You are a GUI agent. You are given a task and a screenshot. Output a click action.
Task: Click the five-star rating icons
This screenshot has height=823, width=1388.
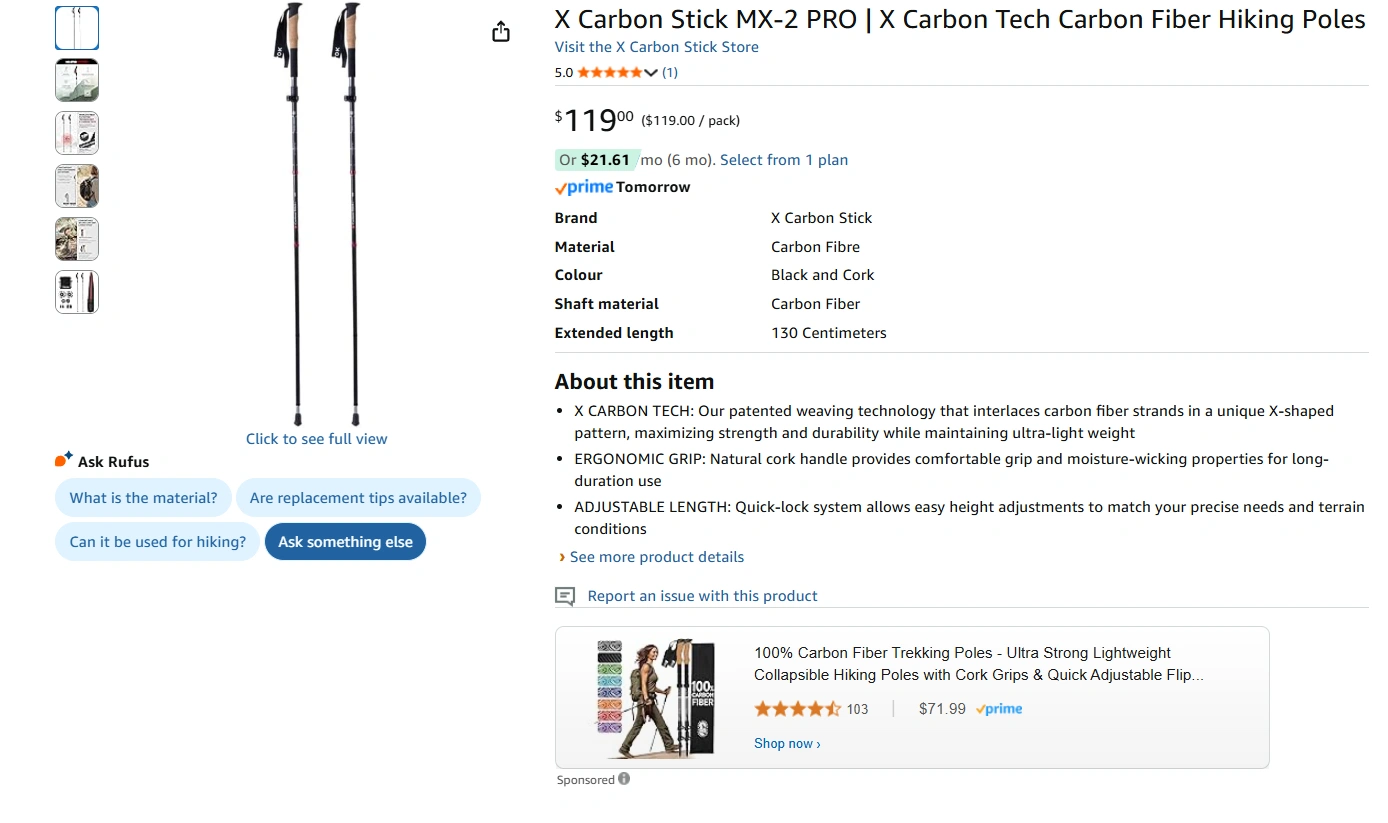[x=610, y=72]
